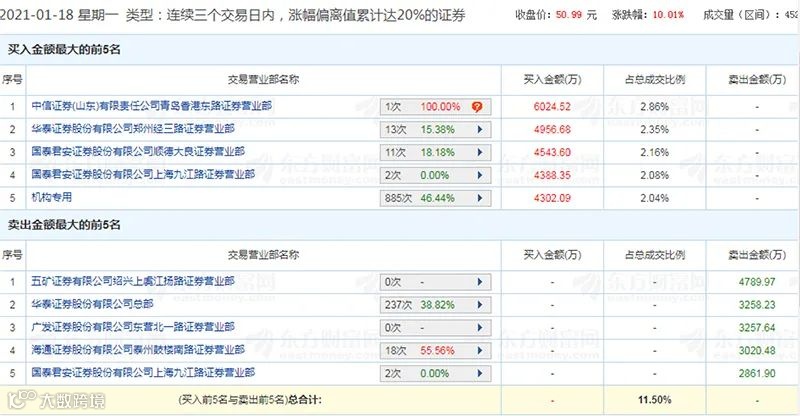
Task: Select sell amount 3020.48
Action: tap(757, 351)
